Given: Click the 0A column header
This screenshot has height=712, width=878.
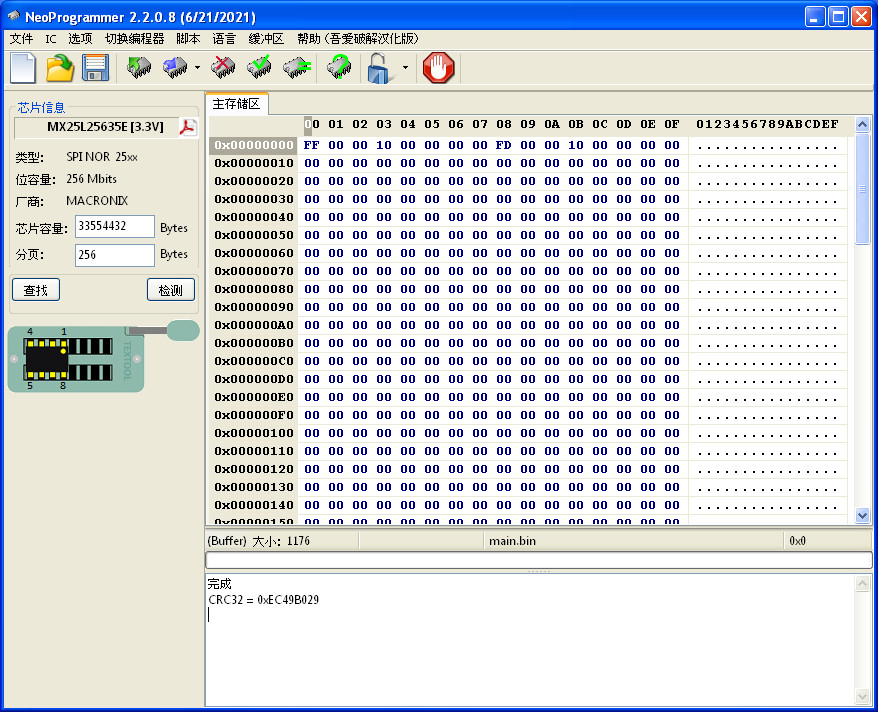Looking at the screenshot, I should [x=552, y=124].
